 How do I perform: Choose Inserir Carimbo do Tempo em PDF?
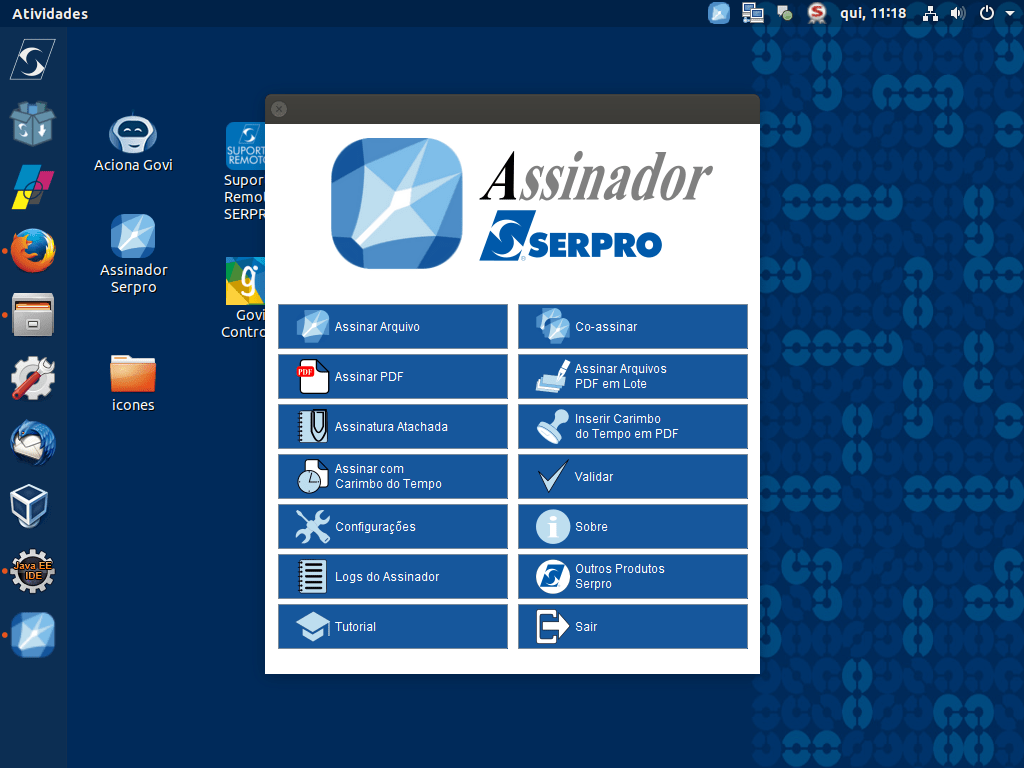coord(633,426)
